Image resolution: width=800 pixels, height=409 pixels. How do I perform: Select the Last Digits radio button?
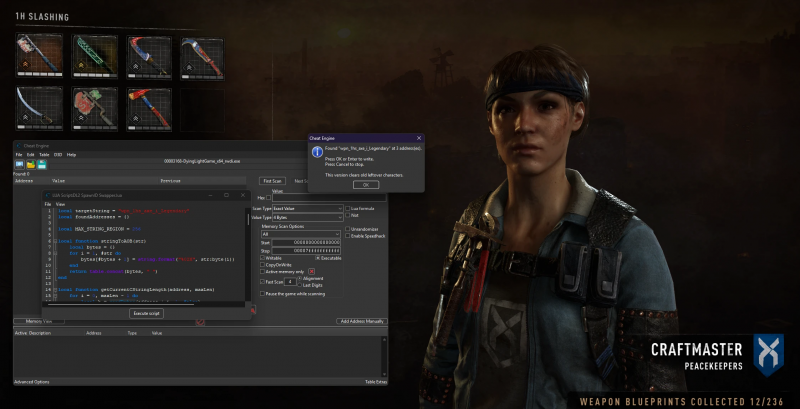pyautogui.click(x=299, y=285)
